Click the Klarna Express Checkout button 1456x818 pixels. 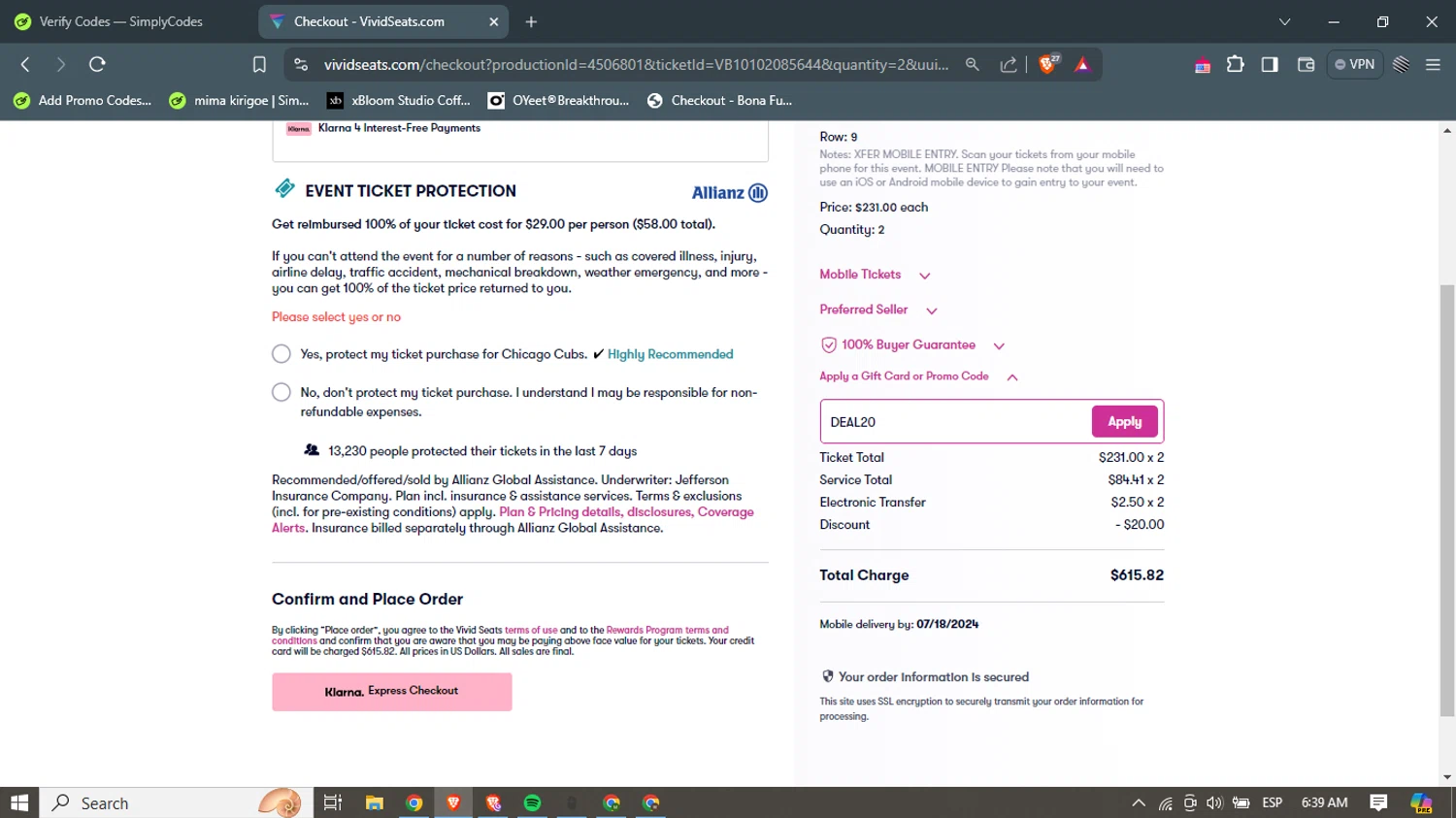click(392, 692)
